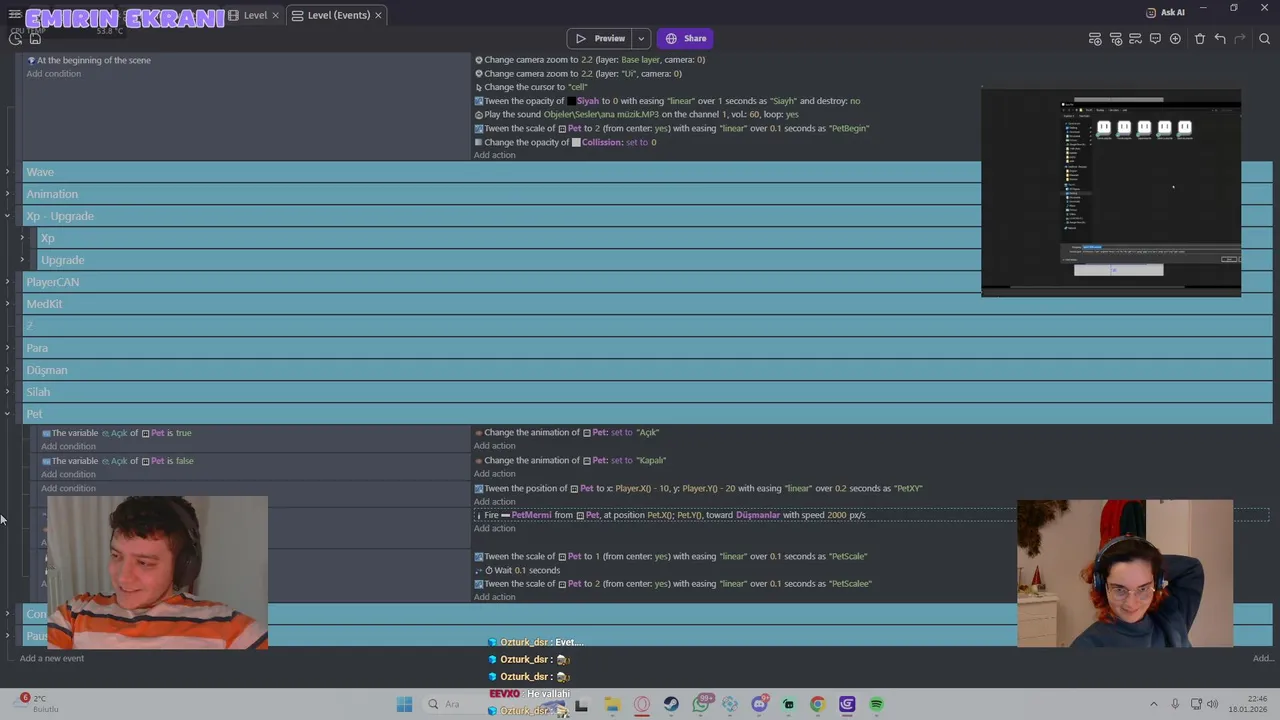
Task: Open the Preview options dropdown arrow
Action: pos(641,38)
